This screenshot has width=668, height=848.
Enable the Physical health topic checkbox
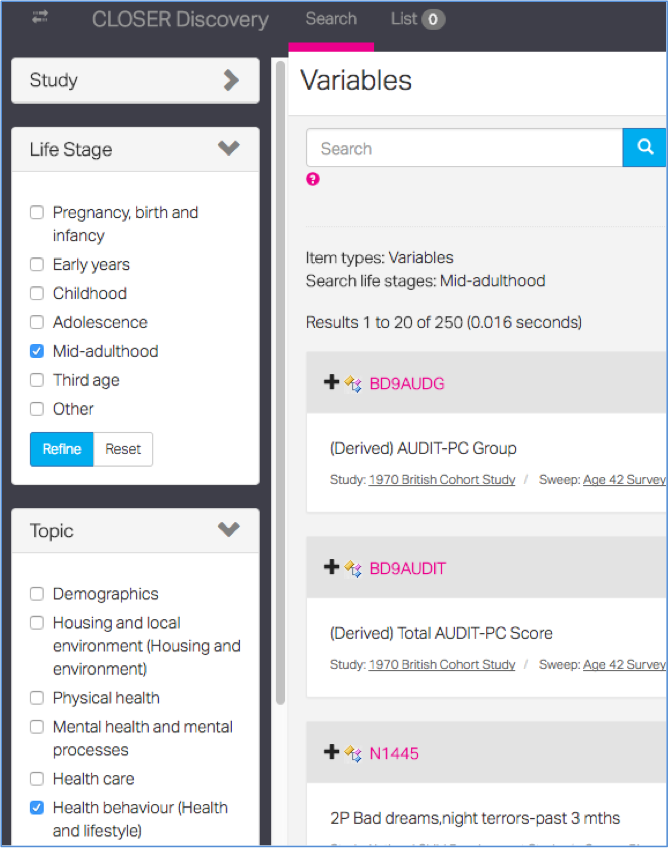37,698
